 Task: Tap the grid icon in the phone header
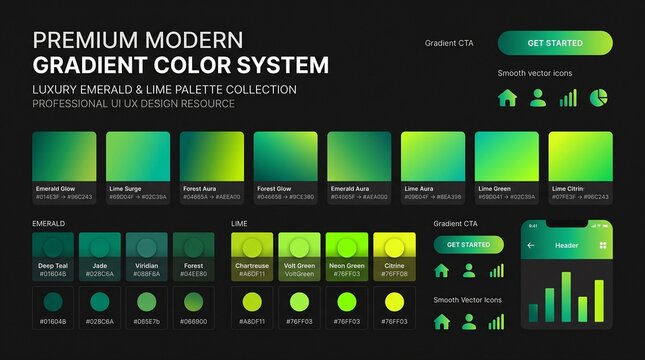click(603, 245)
